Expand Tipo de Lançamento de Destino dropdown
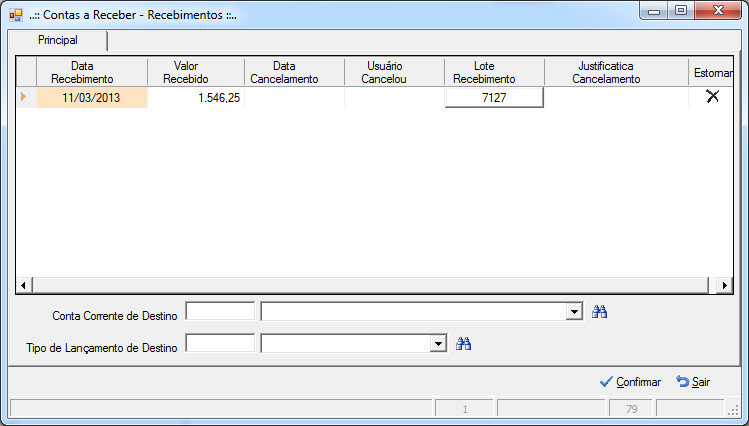The width and height of the screenshot is (749, 426). click(438, 343)
